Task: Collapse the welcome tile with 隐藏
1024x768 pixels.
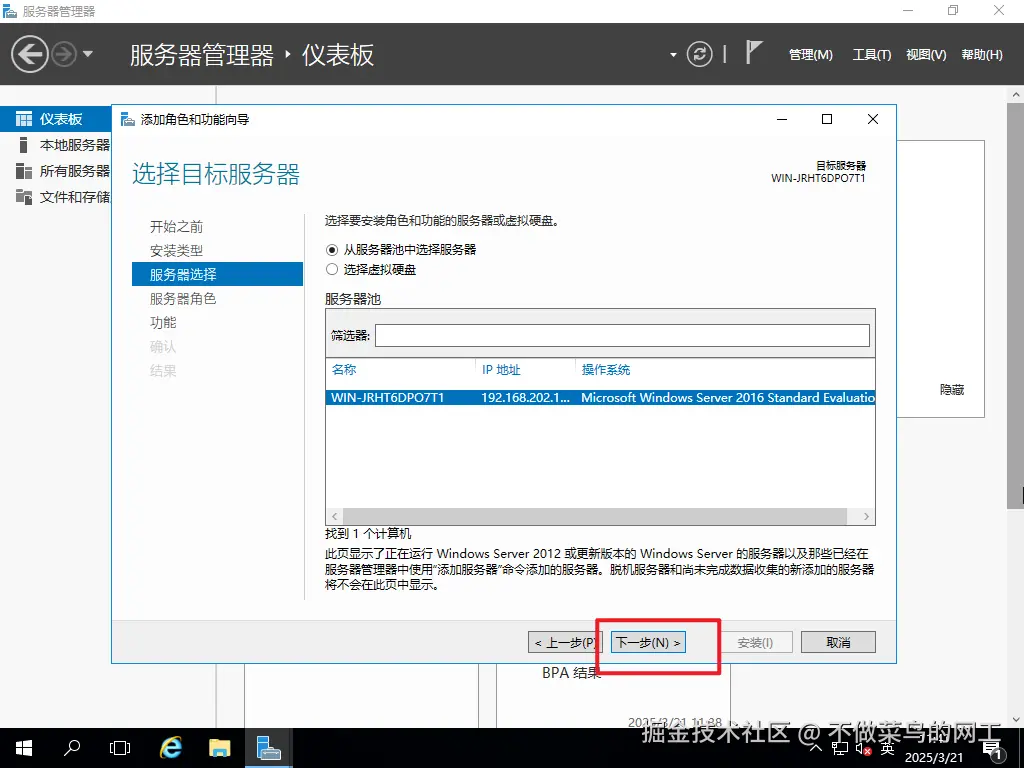Action: click(950, 390)
